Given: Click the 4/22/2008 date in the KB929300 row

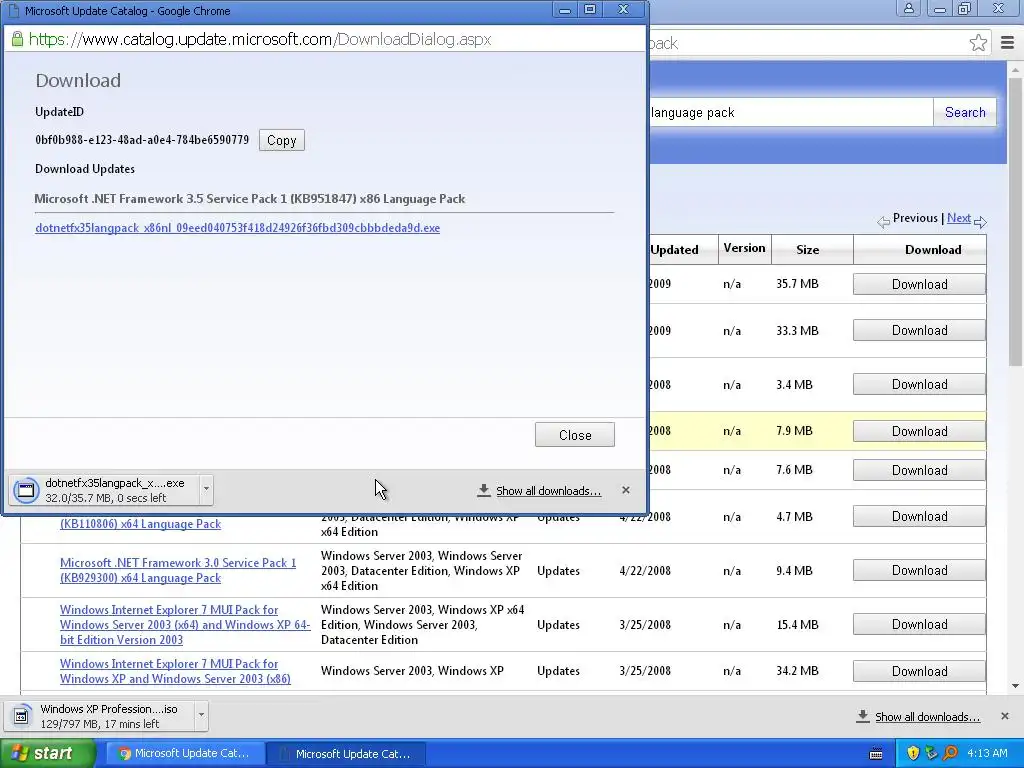Looking at the screenshot, I should pyautogui.click(x=645, y=571).
